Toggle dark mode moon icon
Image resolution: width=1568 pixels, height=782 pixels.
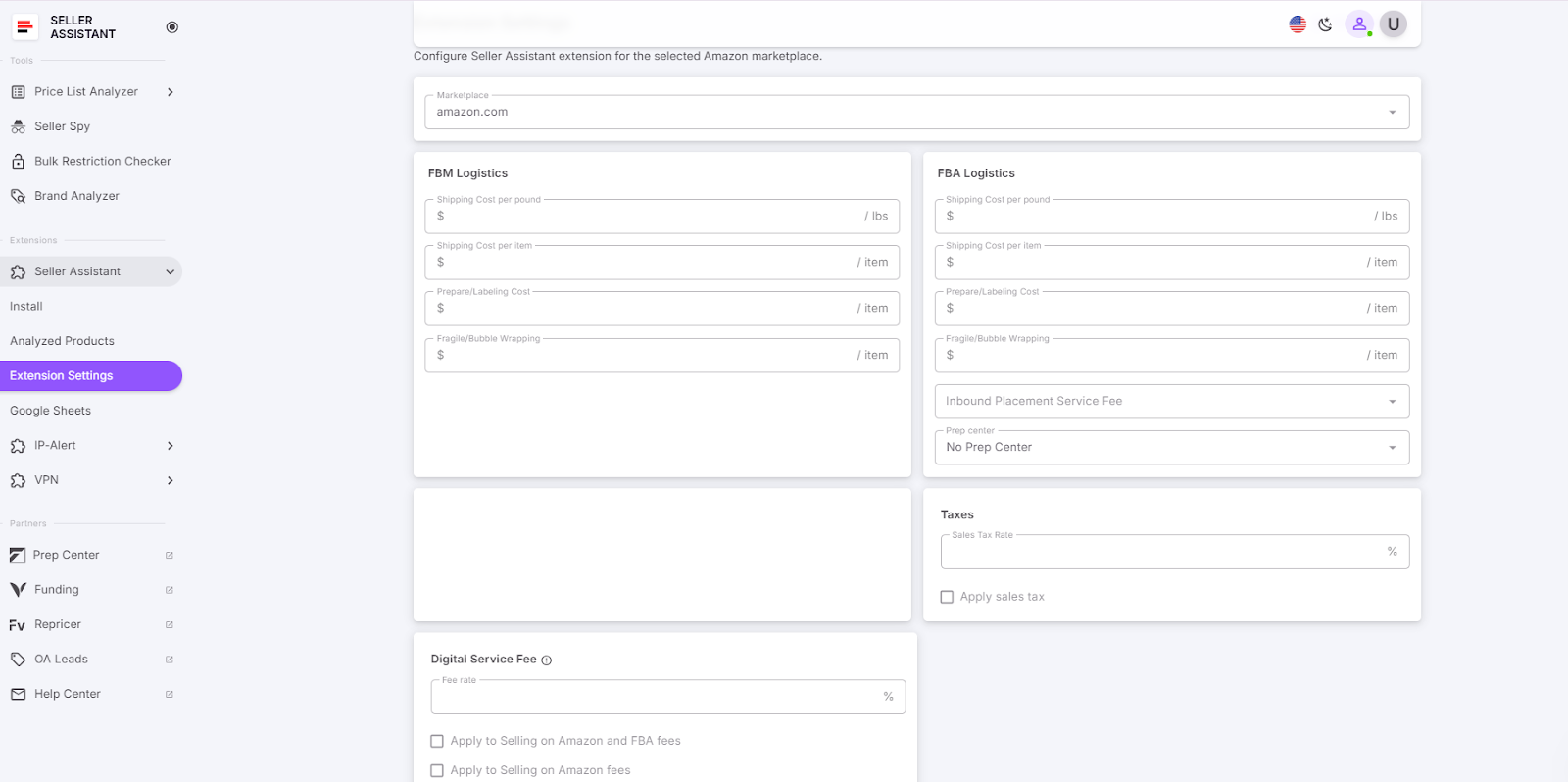click(x=1326, y=24)
